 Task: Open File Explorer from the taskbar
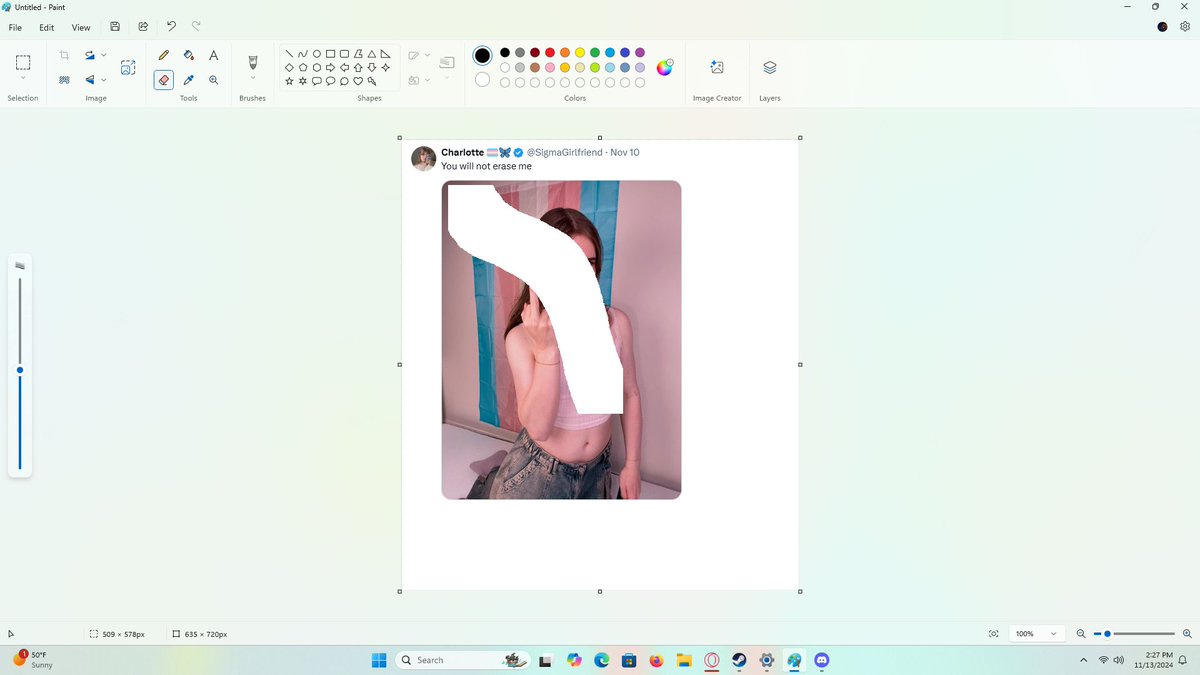coord(684,660)
